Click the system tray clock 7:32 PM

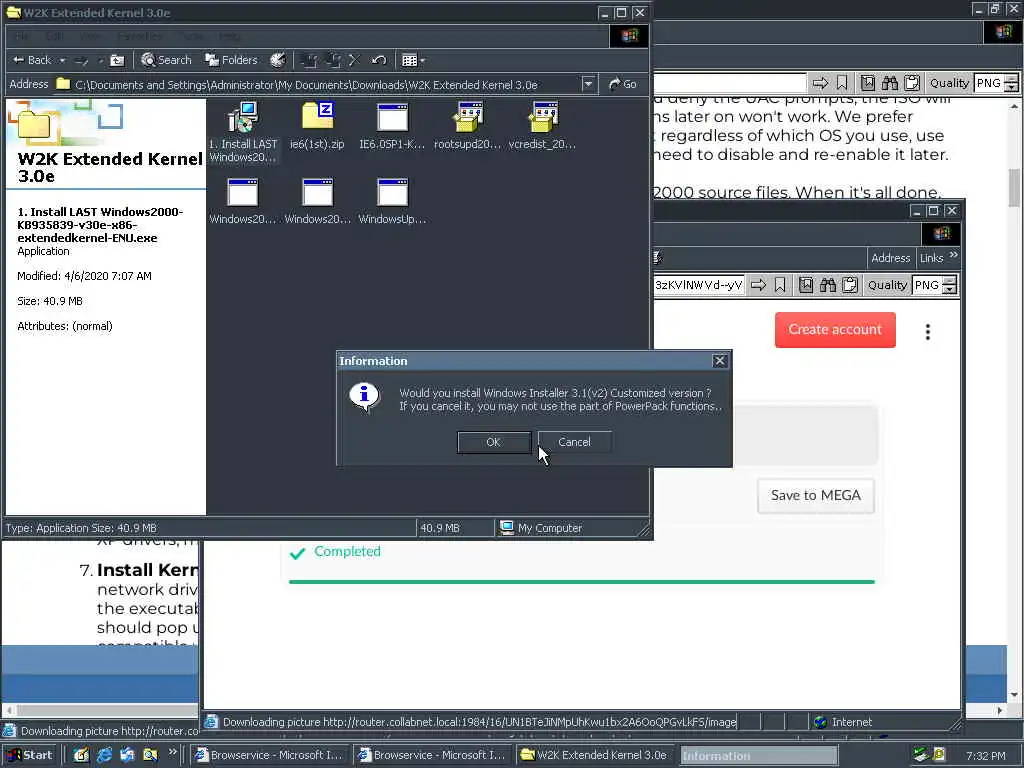[x=985, y=756]
